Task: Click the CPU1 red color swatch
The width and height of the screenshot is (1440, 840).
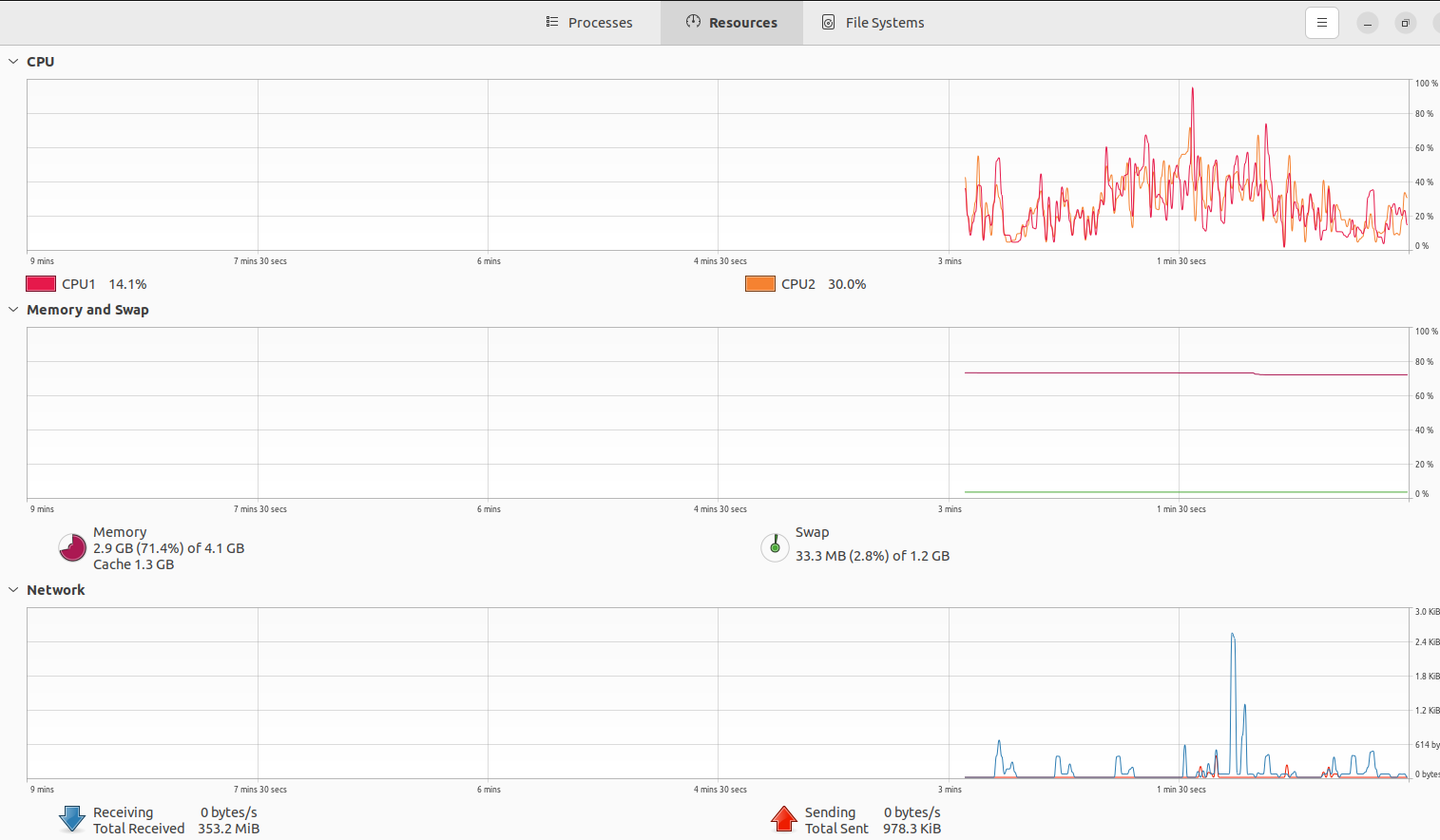Action: 41,284
